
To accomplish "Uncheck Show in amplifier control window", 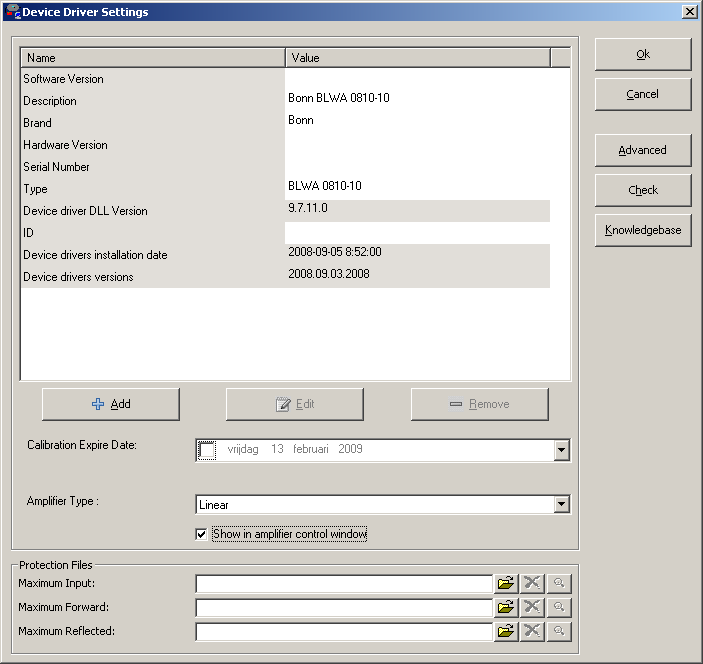I will click(202, 535).
